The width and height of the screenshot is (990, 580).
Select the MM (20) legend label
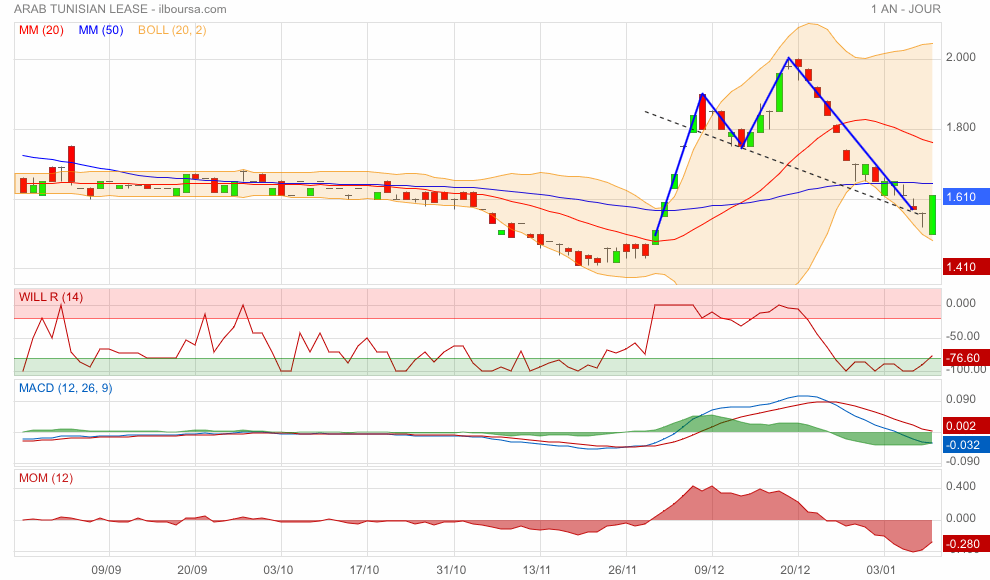coord(41,30)
